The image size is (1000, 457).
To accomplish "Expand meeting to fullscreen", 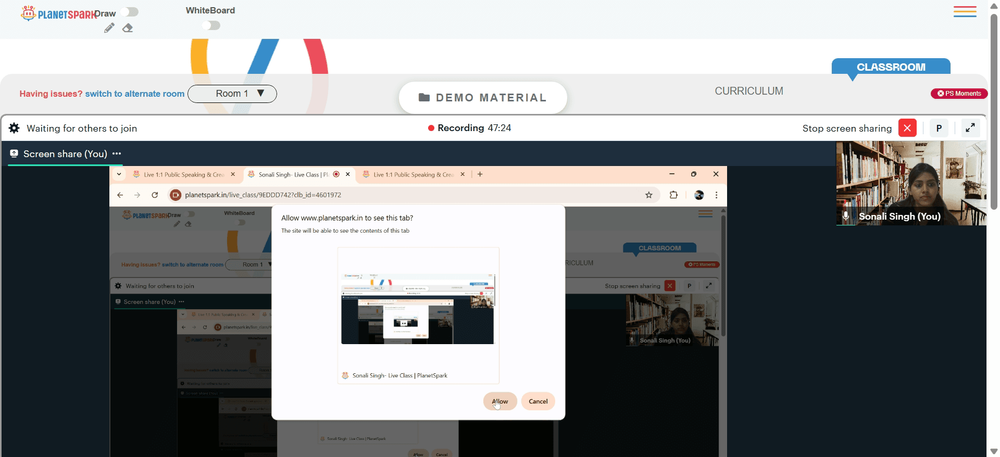I will 970,128.
